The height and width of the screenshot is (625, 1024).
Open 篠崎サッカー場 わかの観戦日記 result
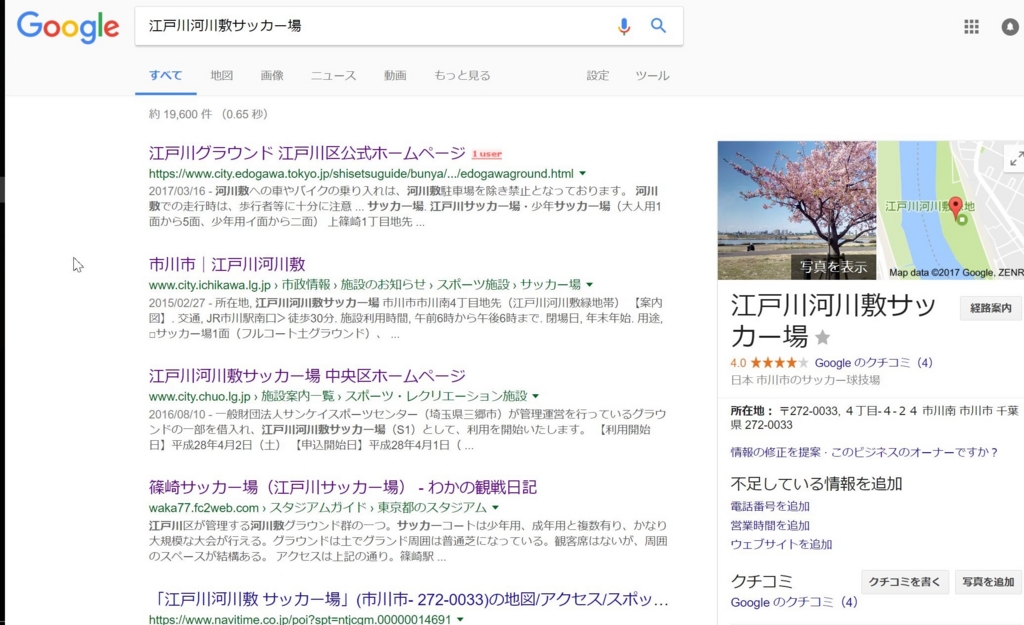click(342, 487)
